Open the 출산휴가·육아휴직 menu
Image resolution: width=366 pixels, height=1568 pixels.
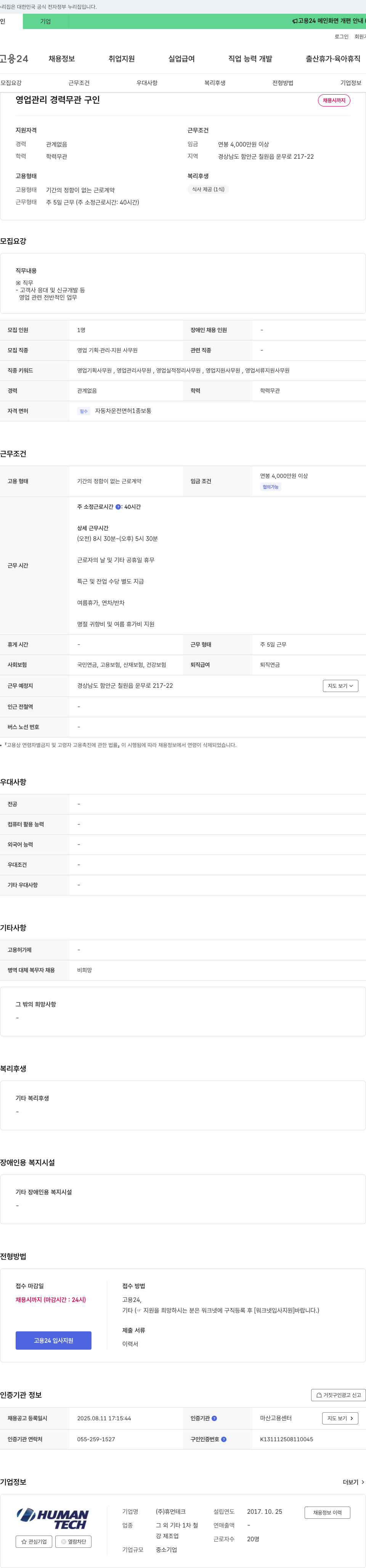(x=332, y=59)
